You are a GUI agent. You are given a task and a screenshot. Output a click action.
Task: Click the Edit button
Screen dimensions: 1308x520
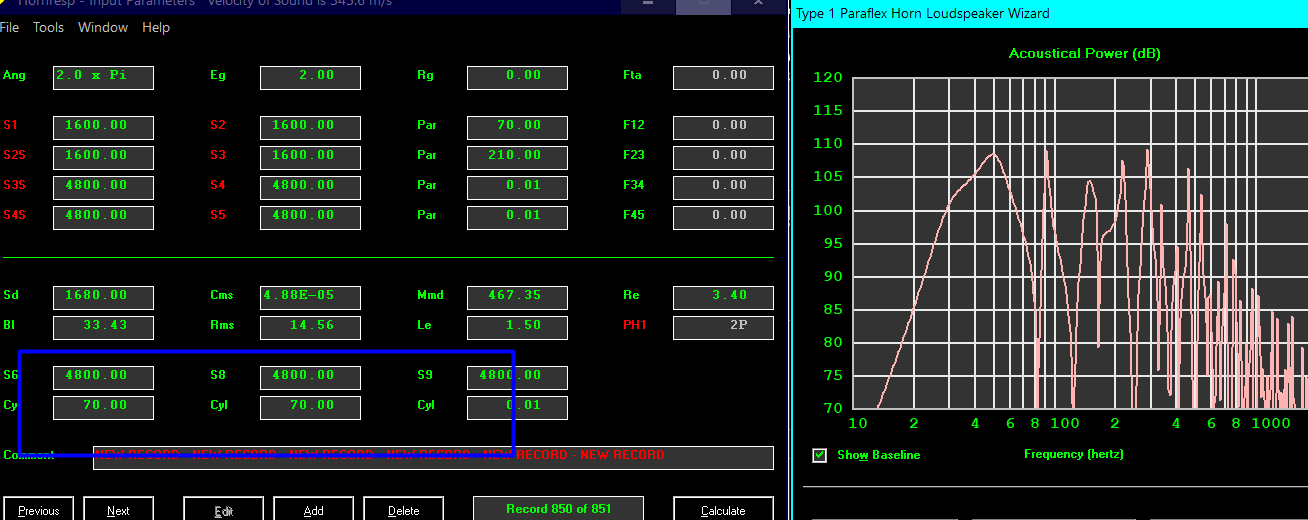coord(224,510)
